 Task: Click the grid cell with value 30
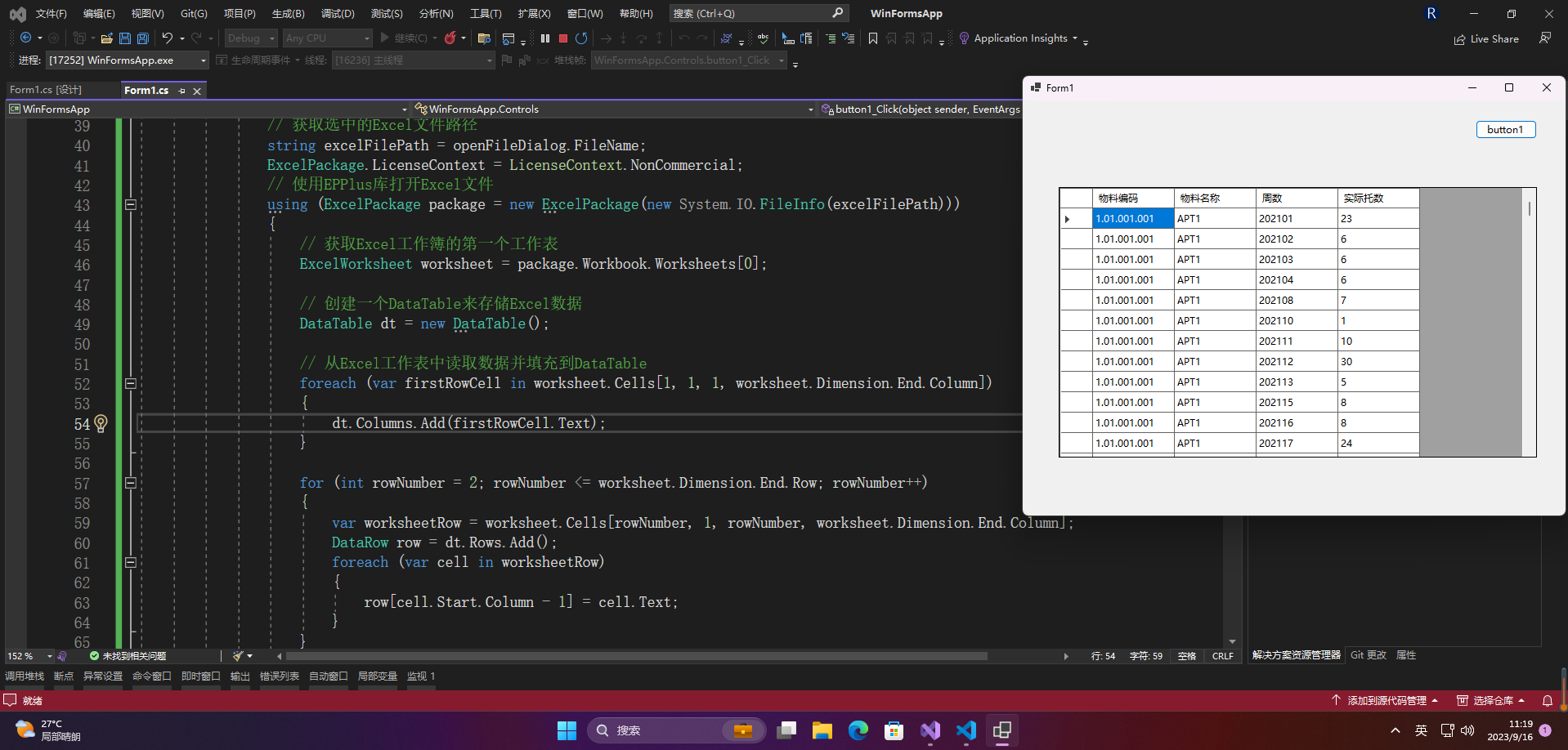1378,362
